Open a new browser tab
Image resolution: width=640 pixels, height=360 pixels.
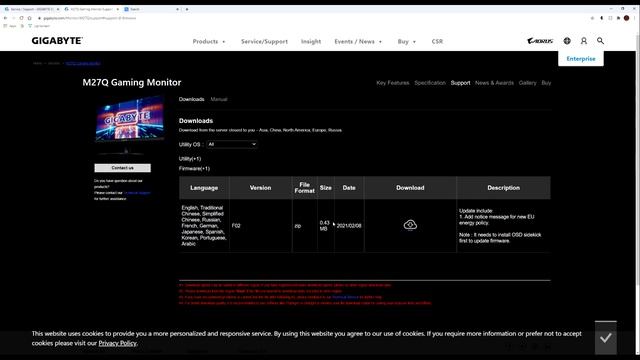click(x=187, y=9)
